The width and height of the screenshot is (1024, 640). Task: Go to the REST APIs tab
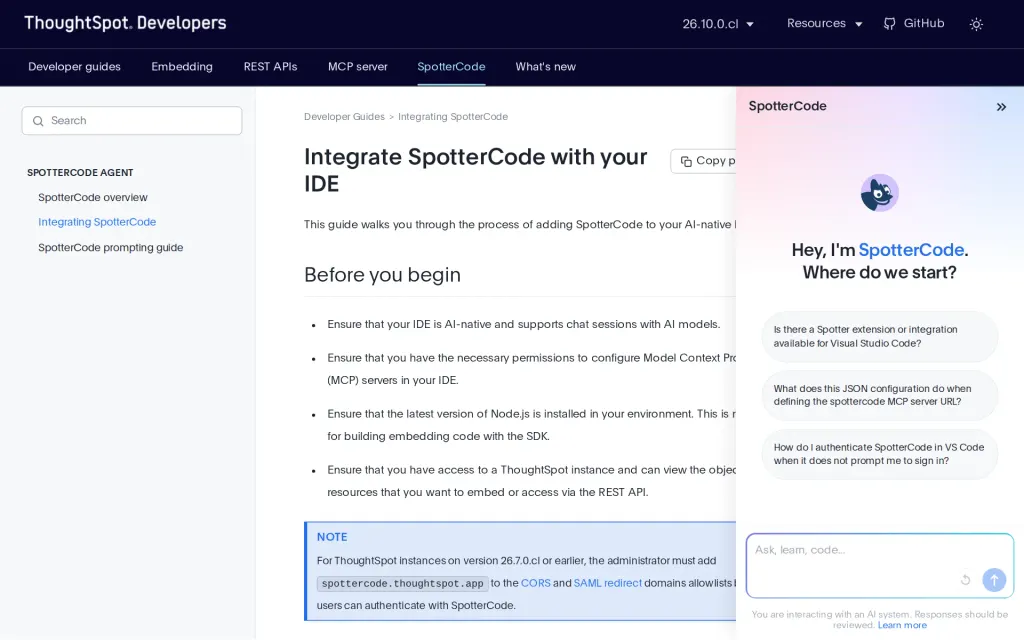pos(270,67)
